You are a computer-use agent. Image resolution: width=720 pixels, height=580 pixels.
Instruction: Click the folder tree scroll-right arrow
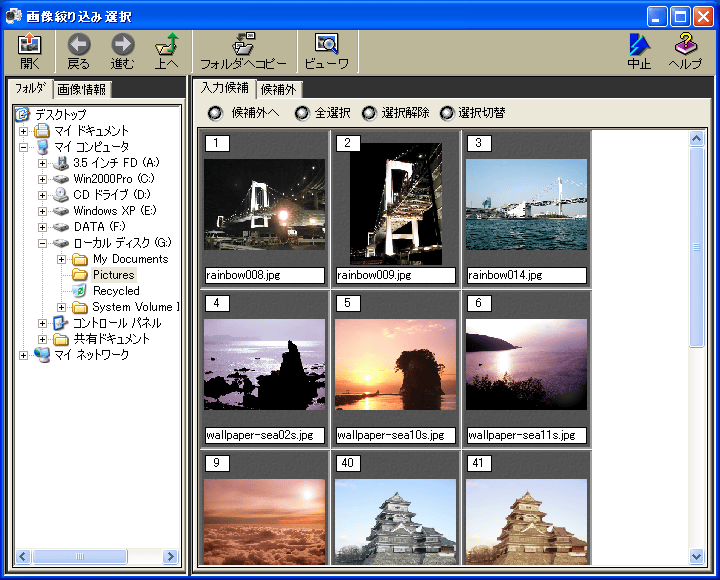tap(170, 557)
